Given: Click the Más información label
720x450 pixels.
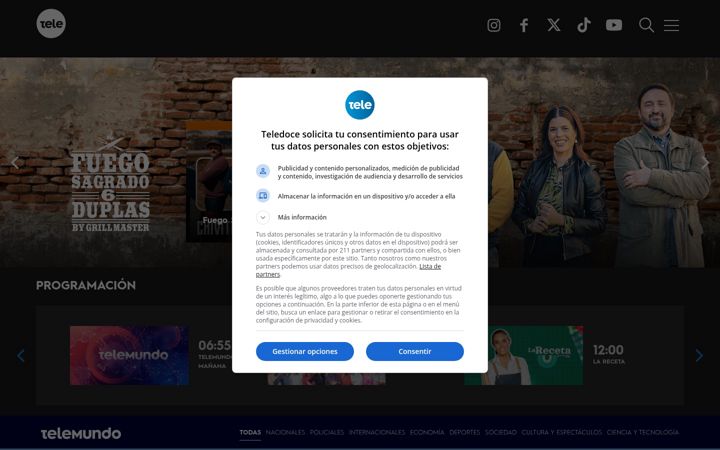Looking at the screenshot, I should coord(302,217).
